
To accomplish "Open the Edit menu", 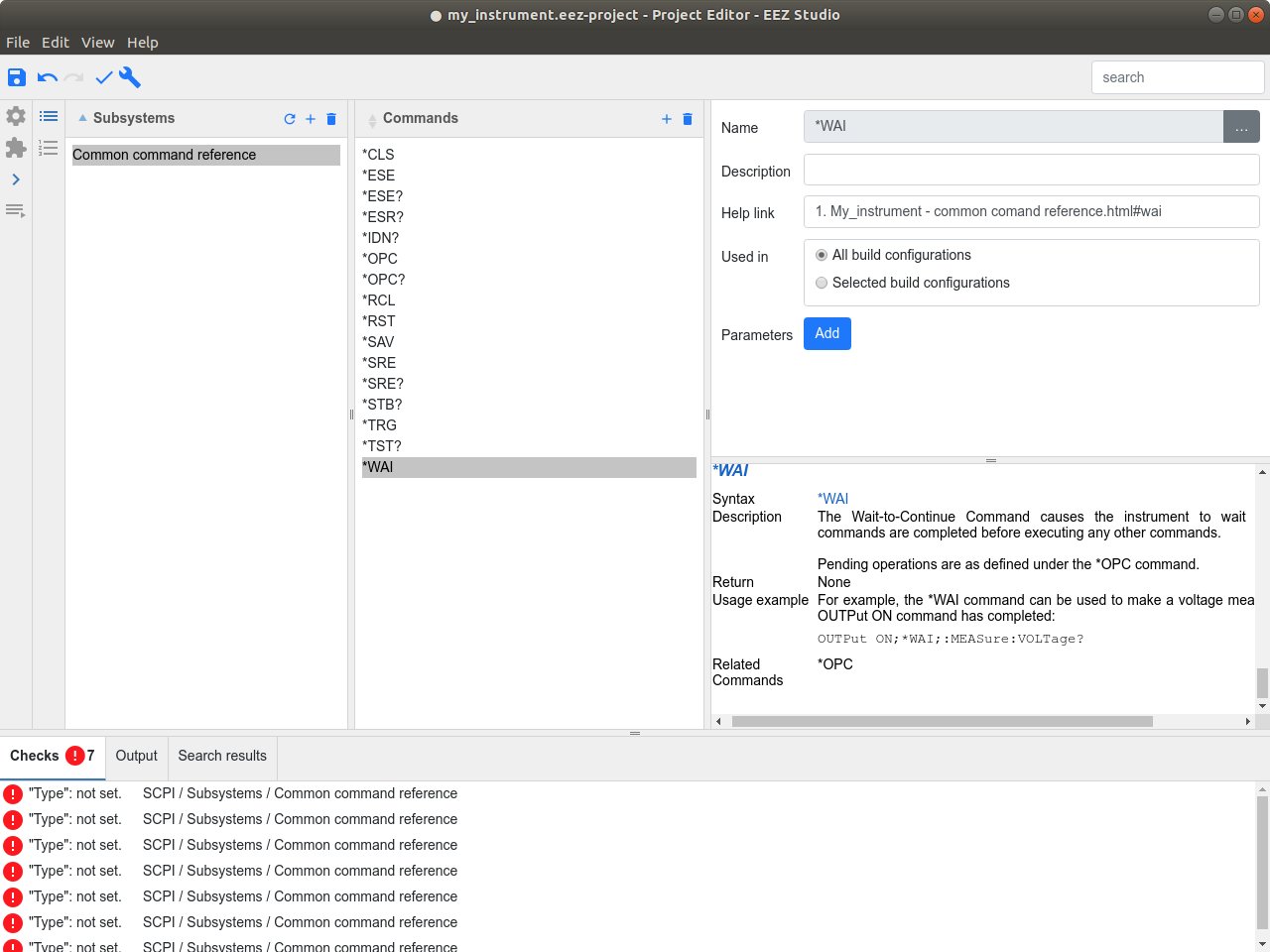I will tap(56, 43).
